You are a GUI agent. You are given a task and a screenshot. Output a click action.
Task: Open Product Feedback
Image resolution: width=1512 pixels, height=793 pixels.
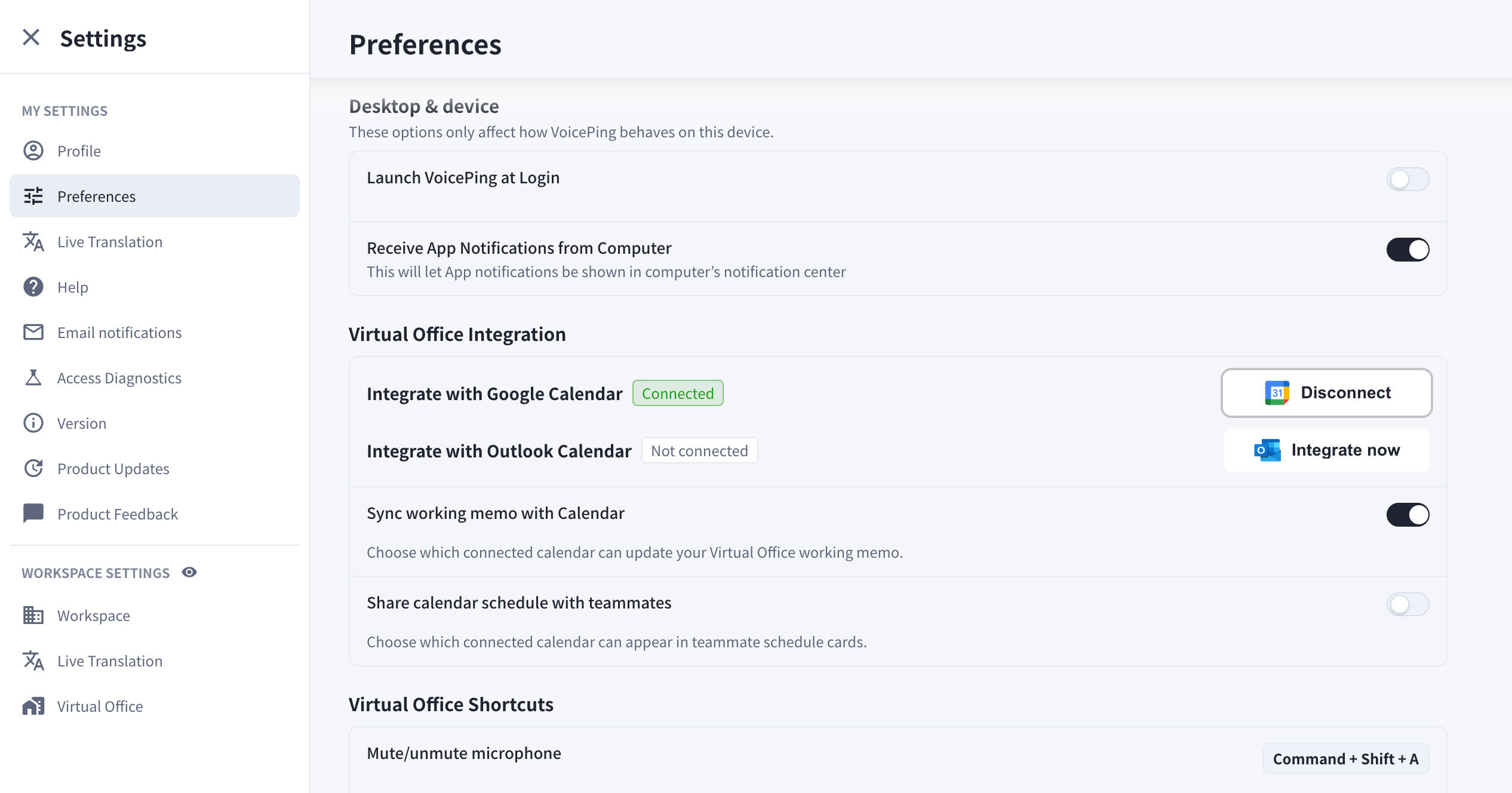[155, 514]
